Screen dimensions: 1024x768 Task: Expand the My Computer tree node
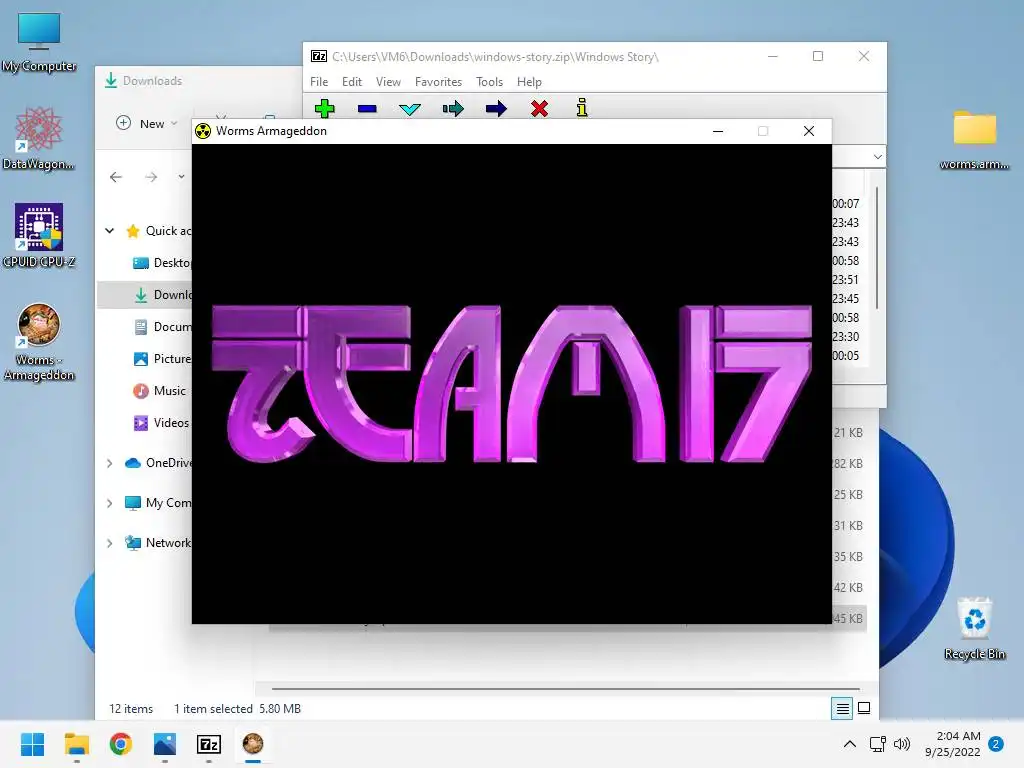click(x=110, y=503)
